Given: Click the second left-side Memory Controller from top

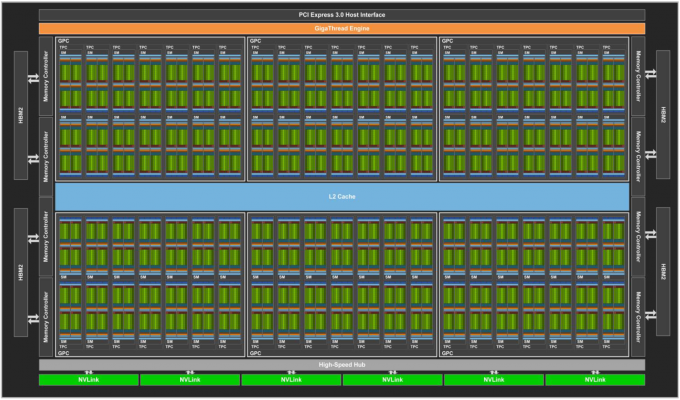Looking at the screenshot, I should (46, 157).
